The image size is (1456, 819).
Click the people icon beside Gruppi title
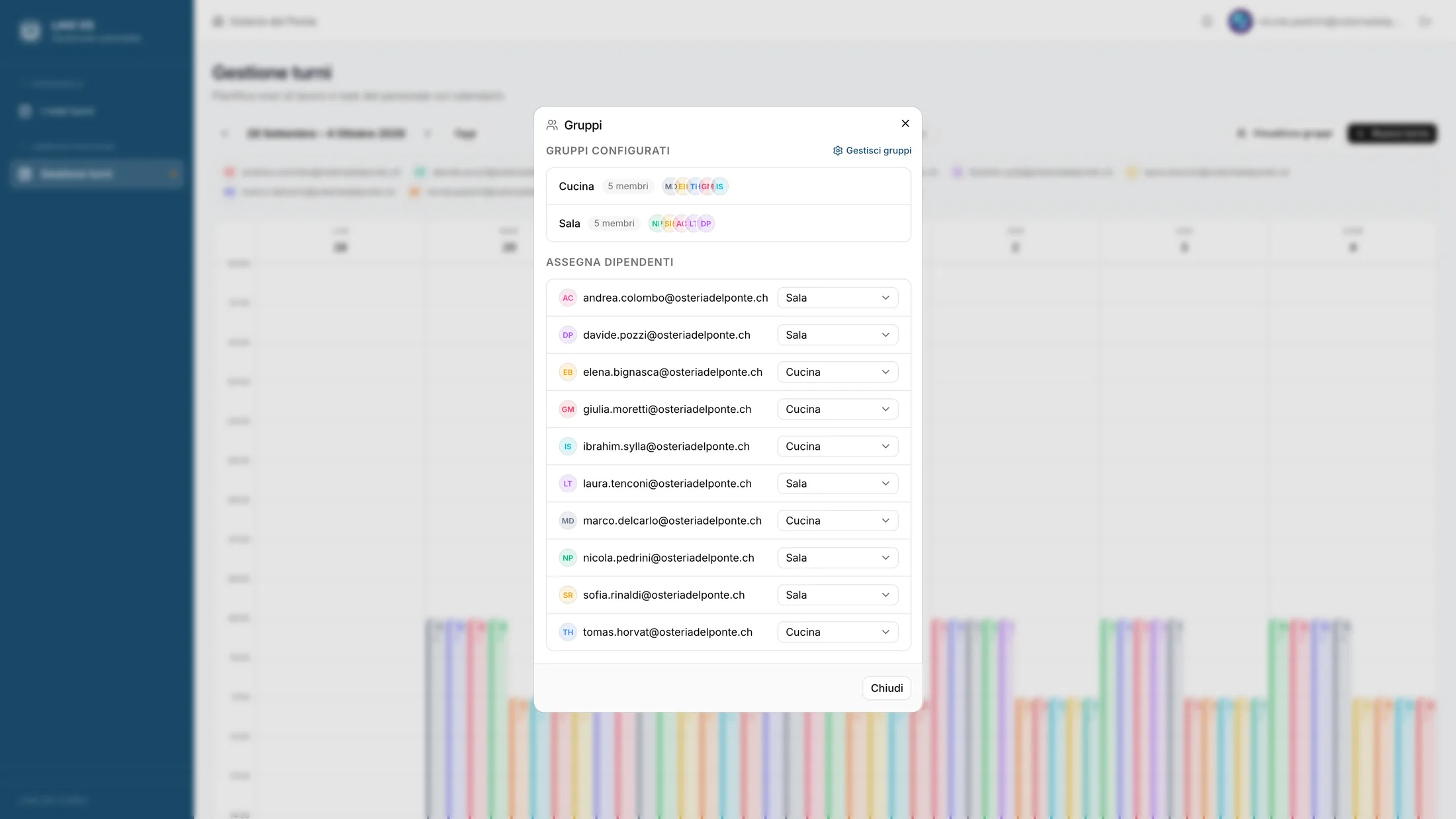point(552,125)
